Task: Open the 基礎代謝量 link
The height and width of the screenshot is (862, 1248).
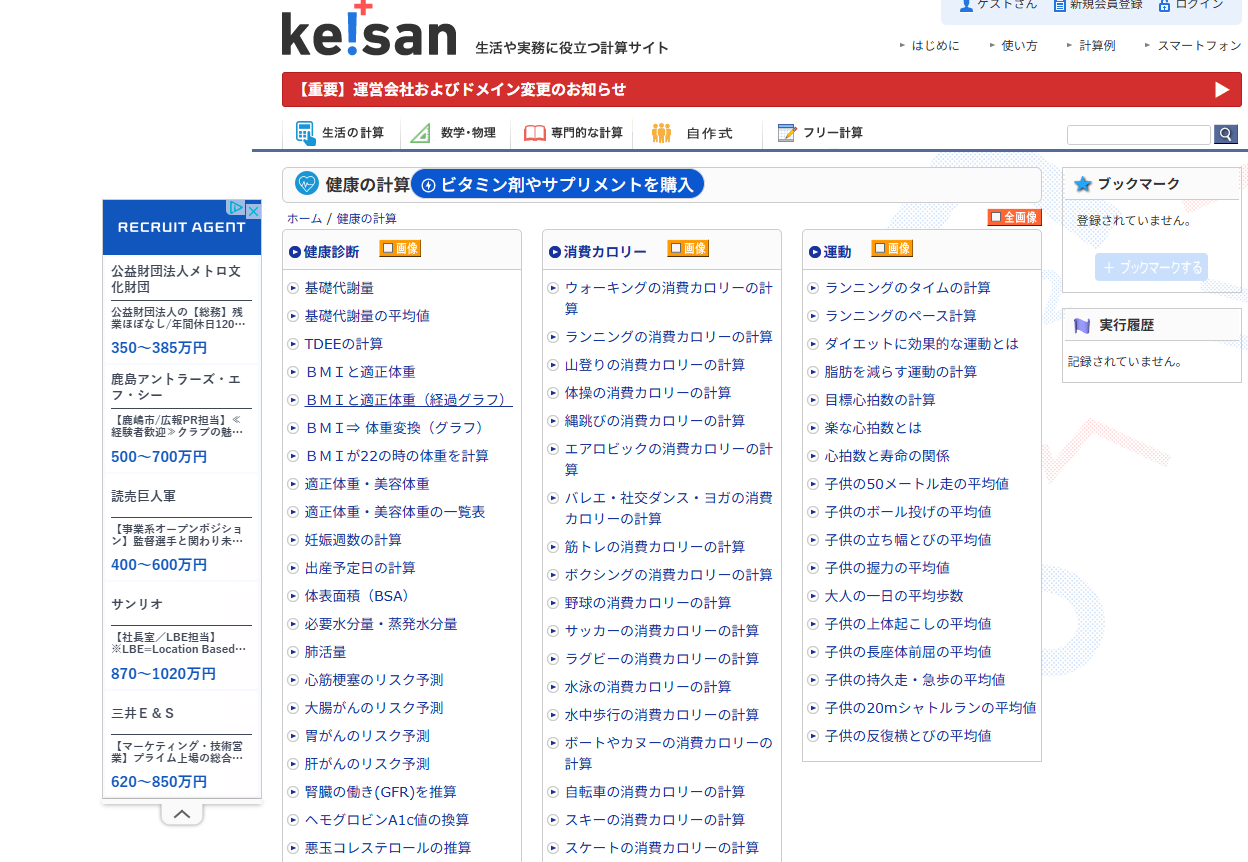Action: 339,288
